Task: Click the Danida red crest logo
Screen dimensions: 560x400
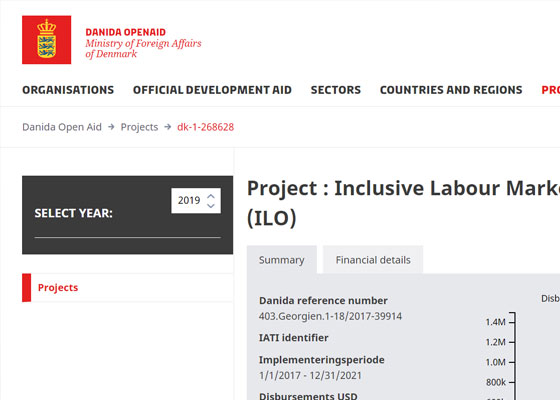Action: point(46,40)
